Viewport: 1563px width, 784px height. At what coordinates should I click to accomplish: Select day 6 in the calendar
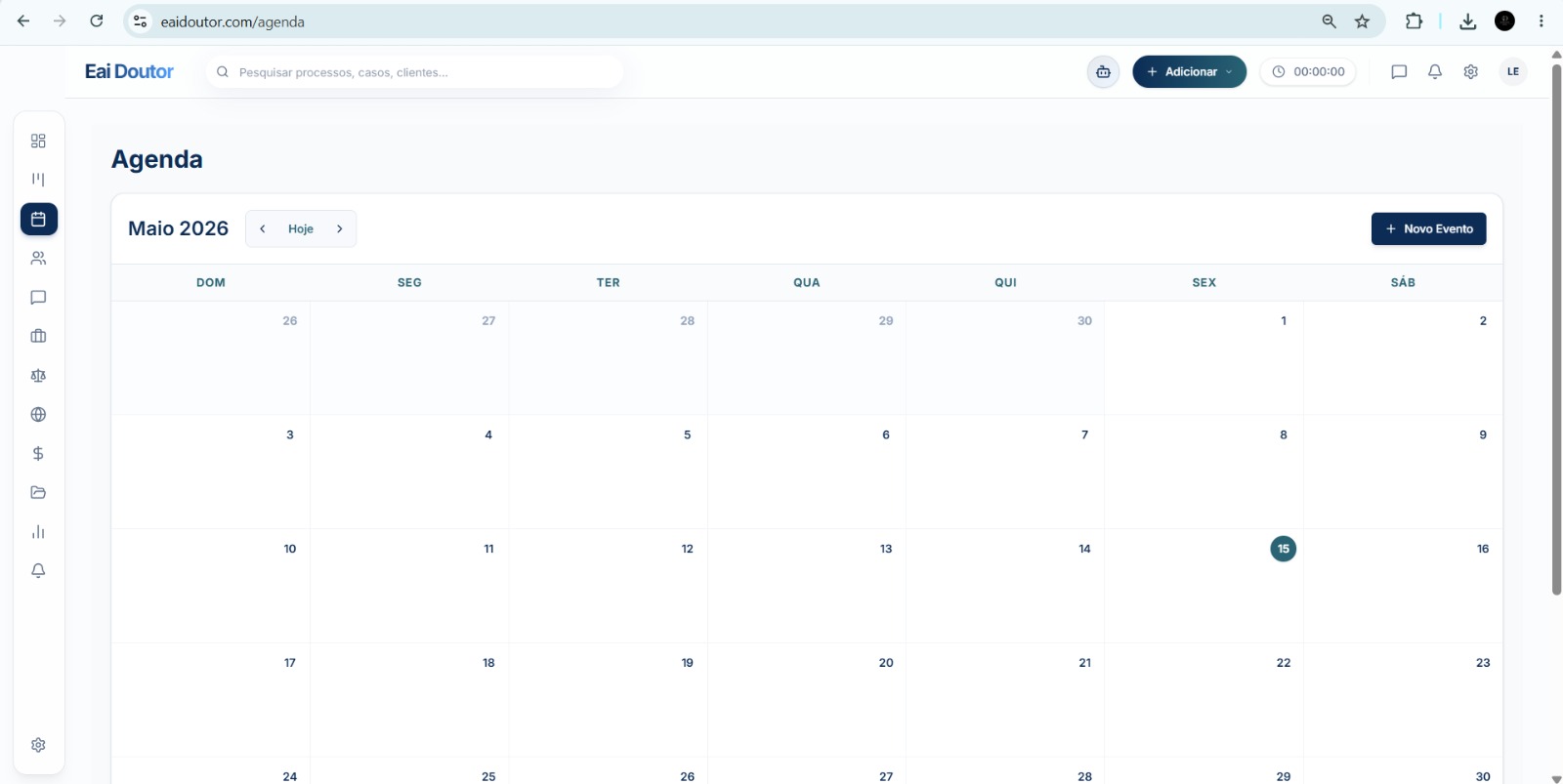tap(886, 435)
